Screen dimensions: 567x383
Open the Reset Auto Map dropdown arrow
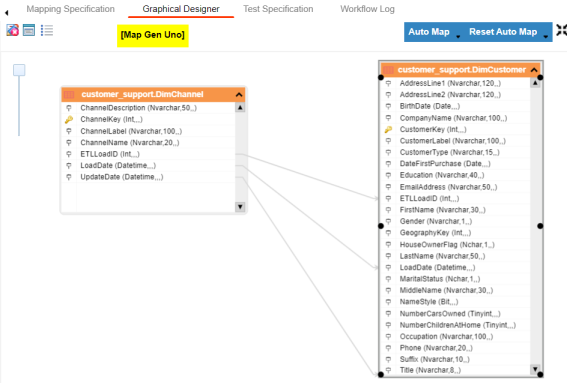(x=546, y=37)
